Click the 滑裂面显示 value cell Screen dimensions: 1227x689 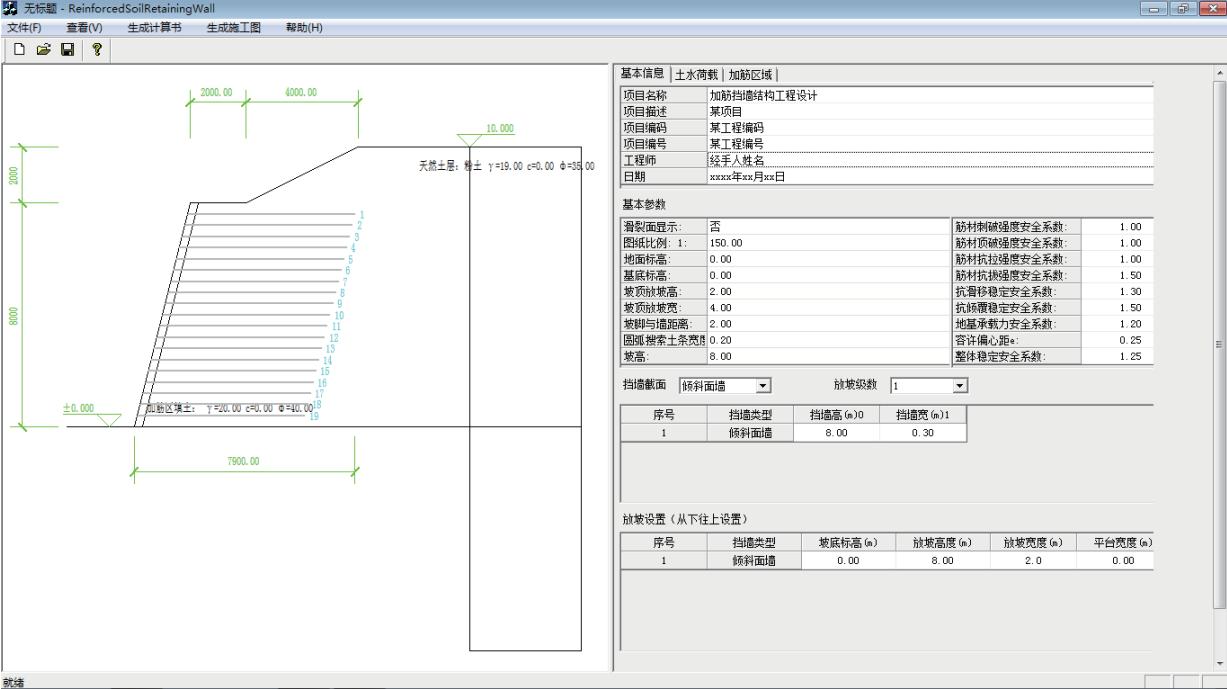(826, 227)
